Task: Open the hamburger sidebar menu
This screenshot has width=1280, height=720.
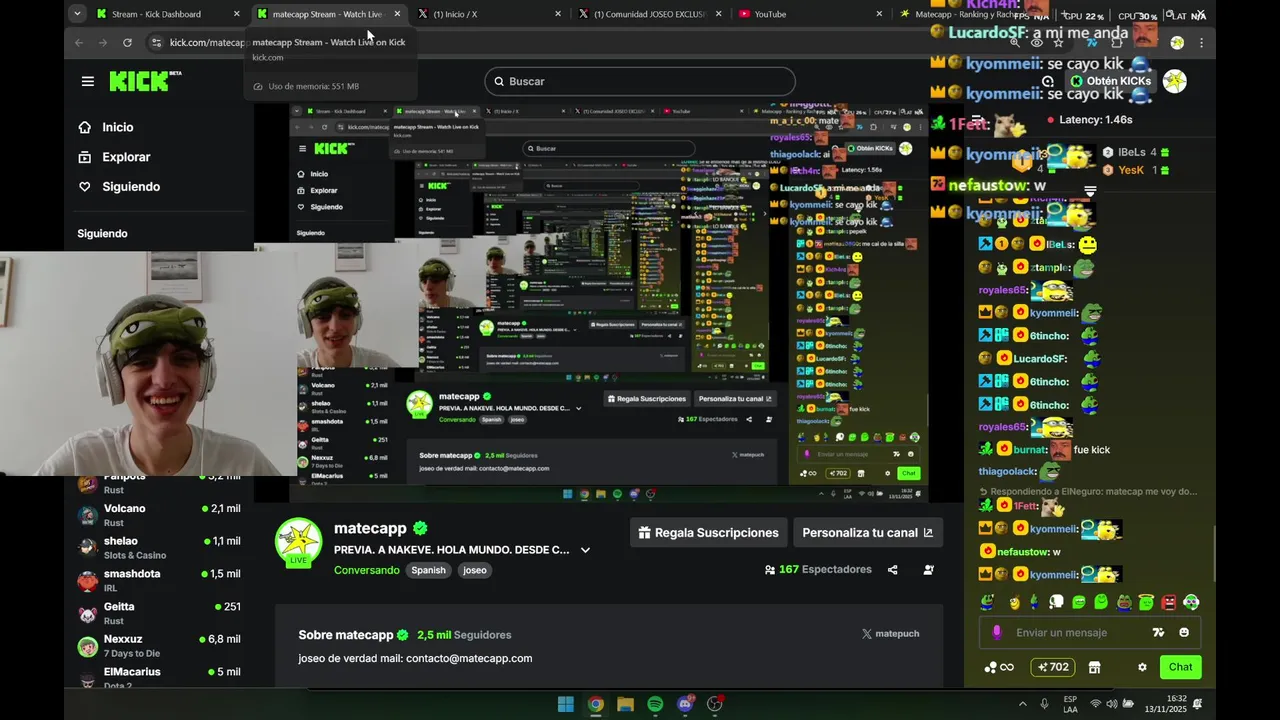Action: [88, 81]
